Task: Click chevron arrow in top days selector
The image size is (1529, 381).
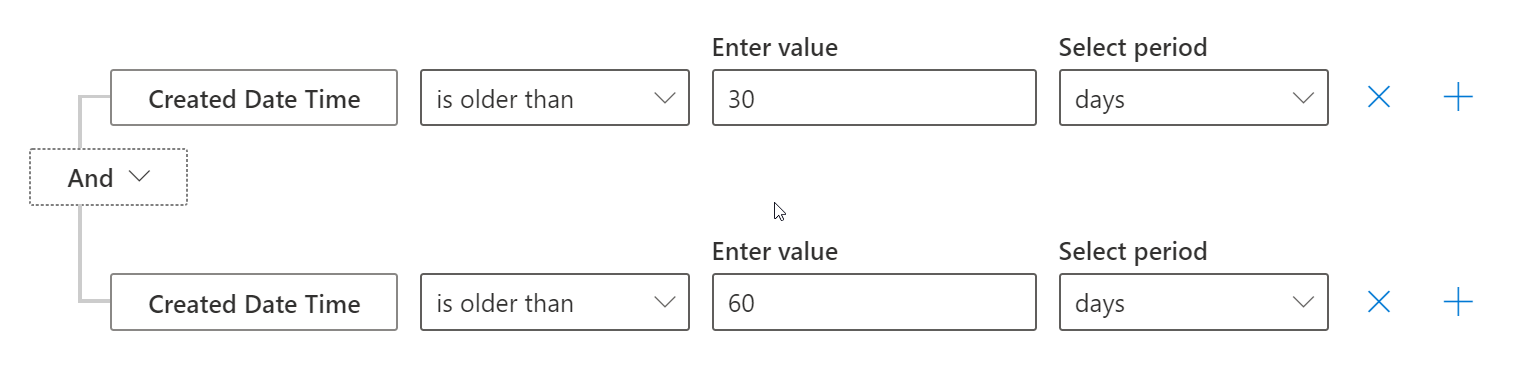Action: point(1303,98)
